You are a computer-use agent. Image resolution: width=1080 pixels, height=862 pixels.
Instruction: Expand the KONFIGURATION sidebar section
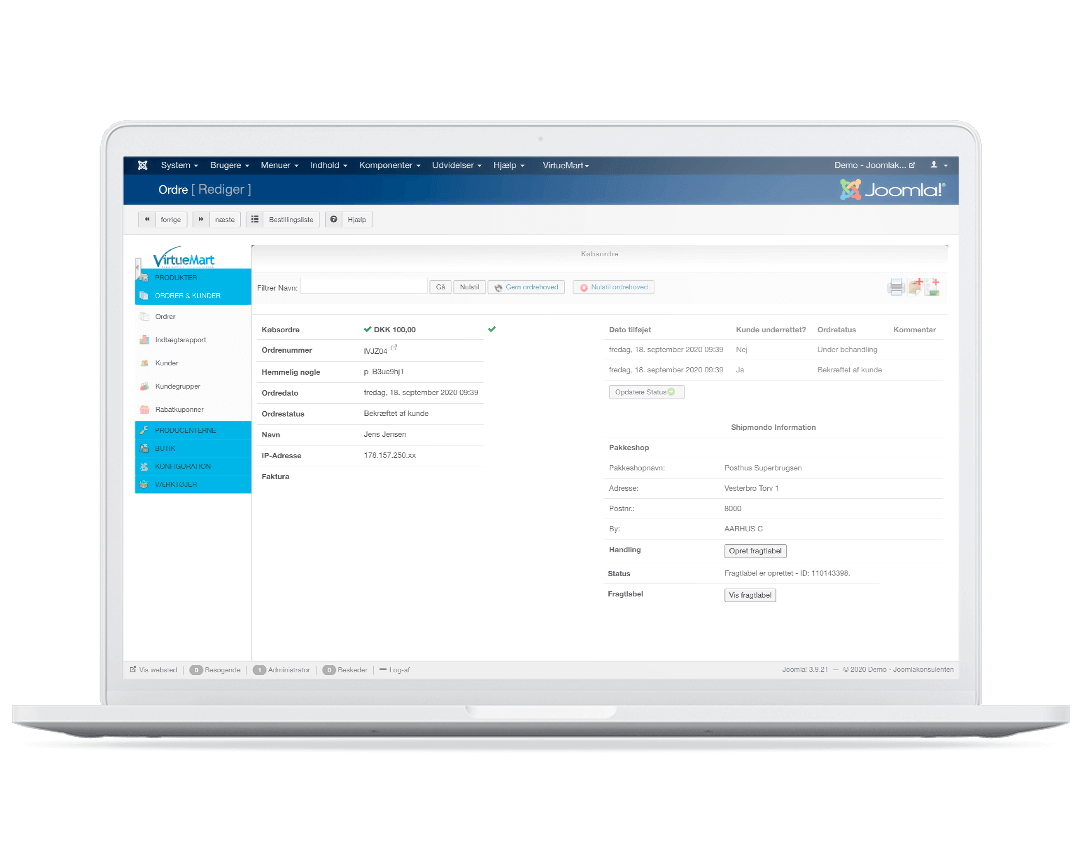point(182,467)
